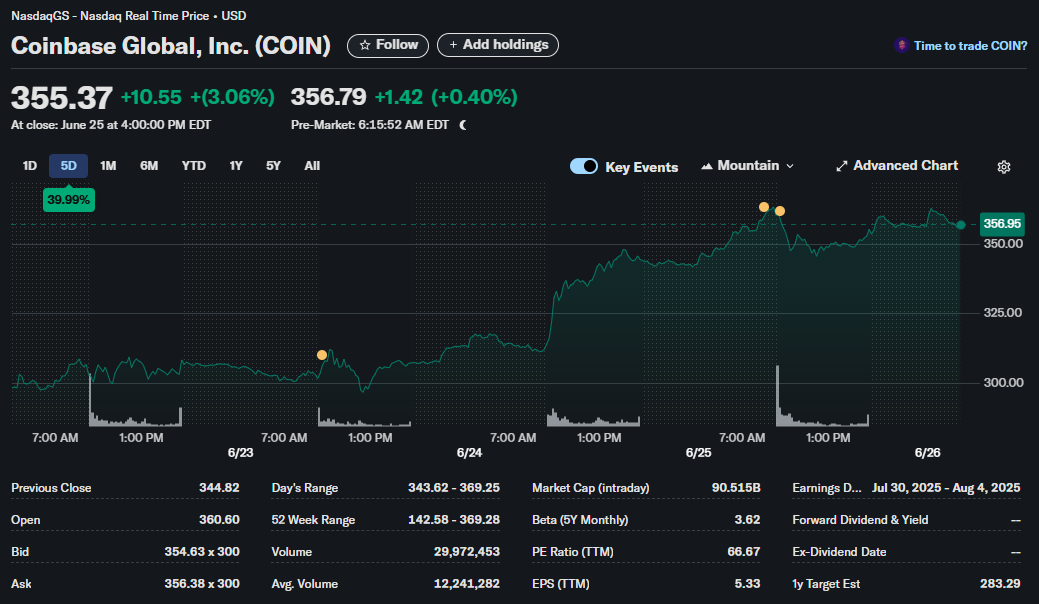
Task: Open the Mountain chart type dropdown
Action: pos(747,166)
